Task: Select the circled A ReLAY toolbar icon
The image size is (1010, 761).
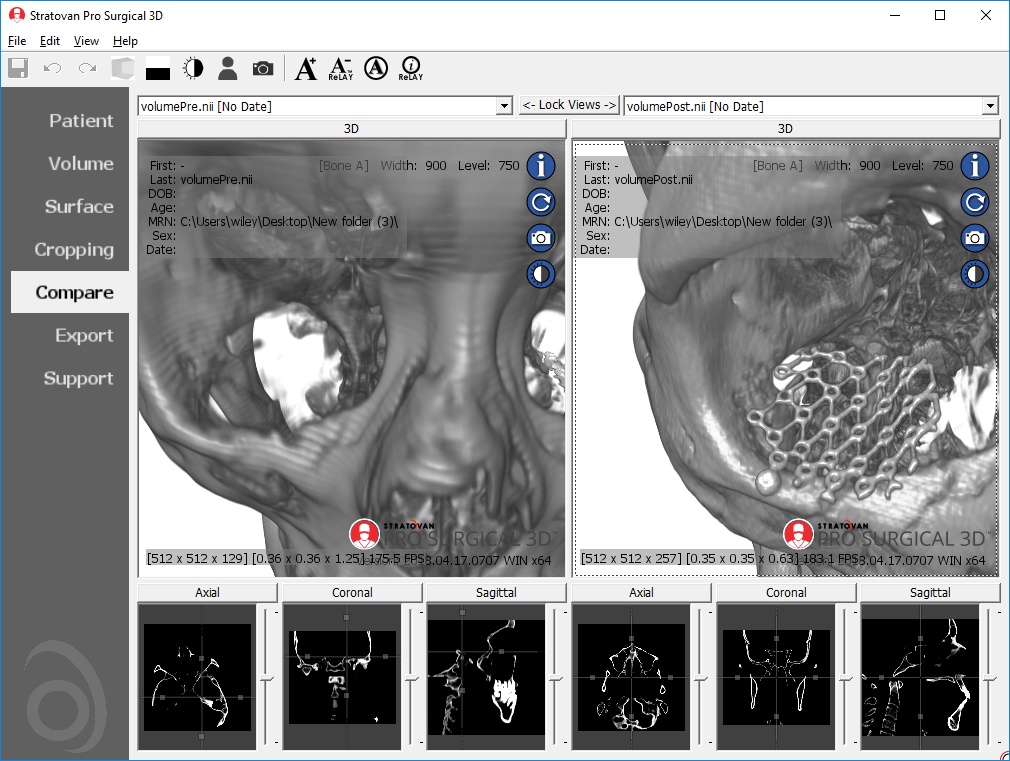Action: (x=374, y=68)
